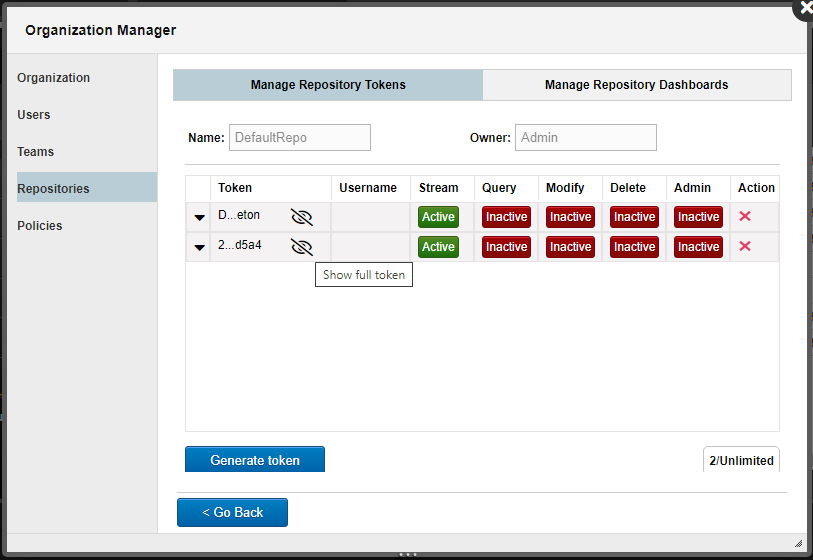Open the Teams section

pos(35,151)
